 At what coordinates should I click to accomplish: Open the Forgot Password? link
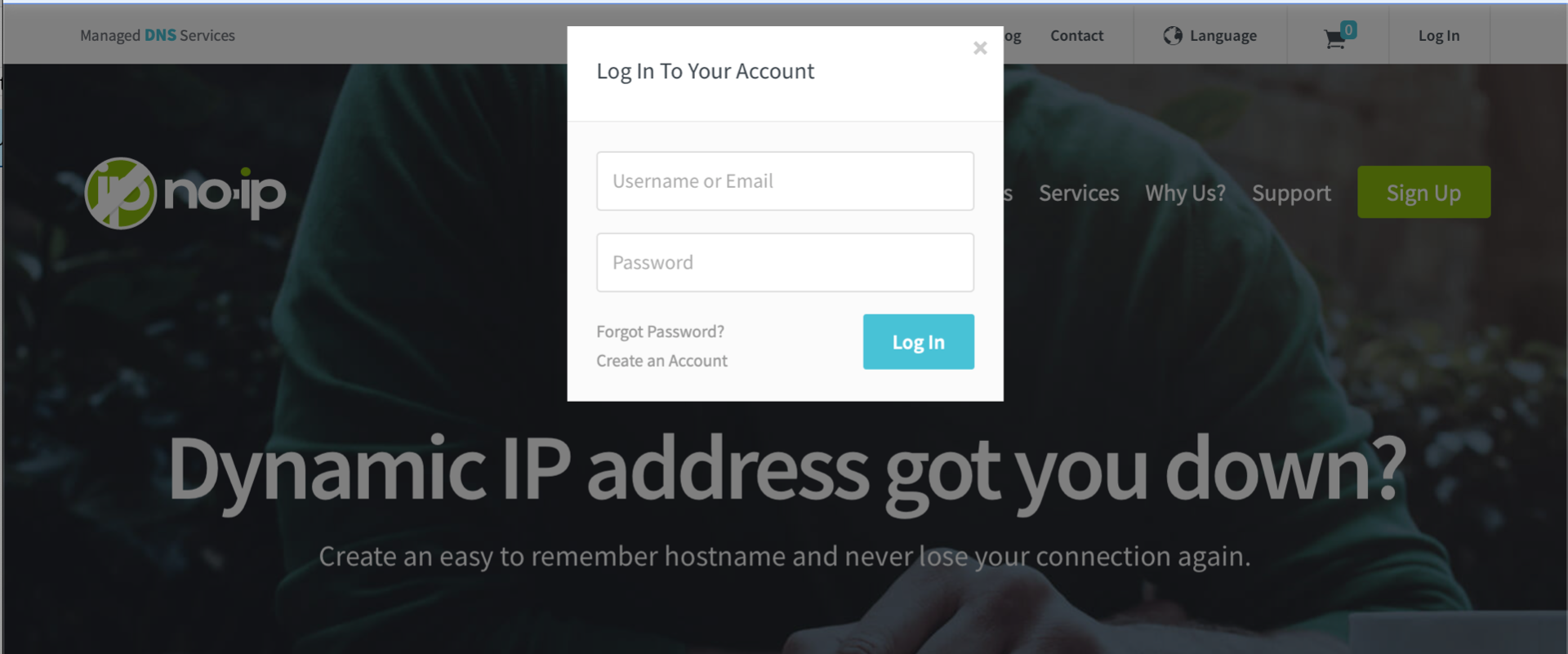click(x=660, y=331)
